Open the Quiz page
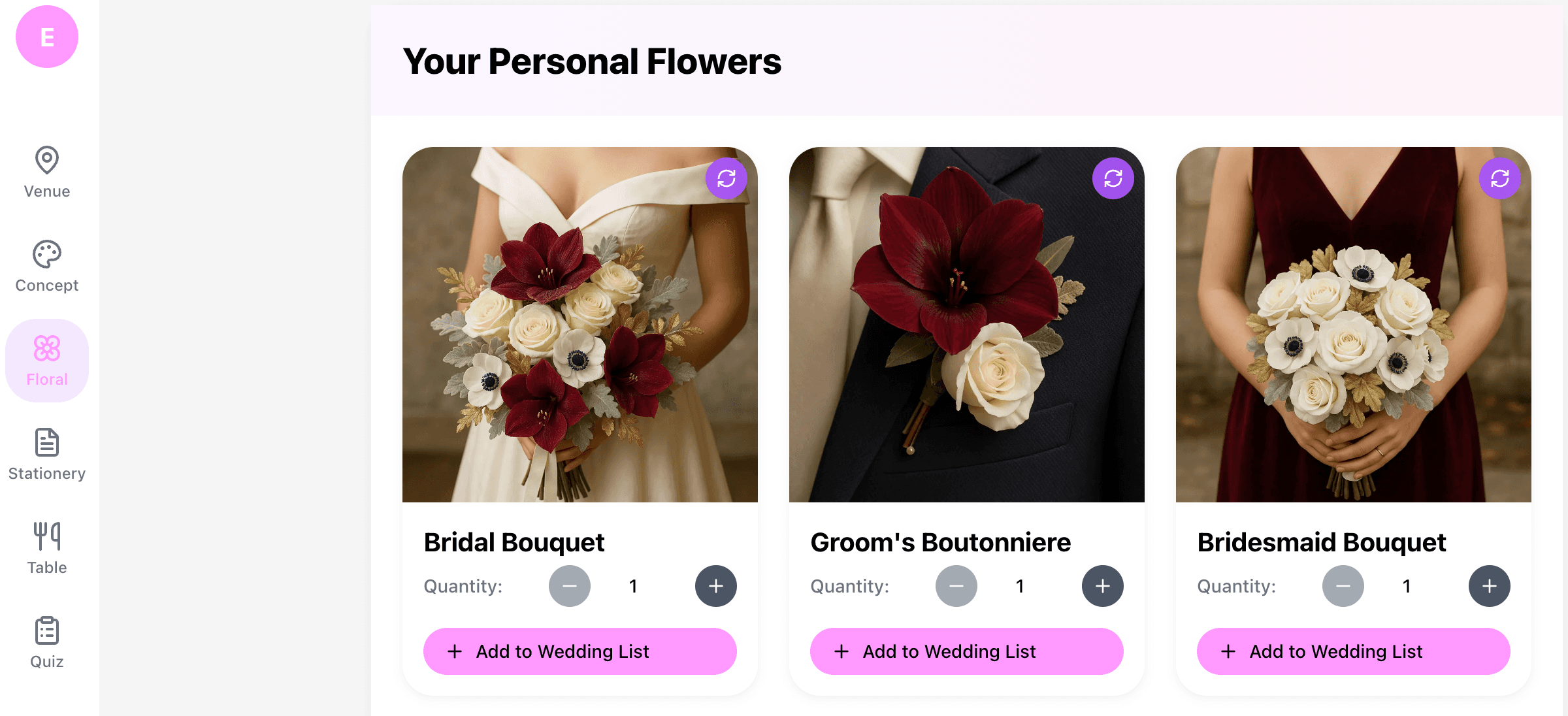This screenshot has height=716, width=1568. 47,643
